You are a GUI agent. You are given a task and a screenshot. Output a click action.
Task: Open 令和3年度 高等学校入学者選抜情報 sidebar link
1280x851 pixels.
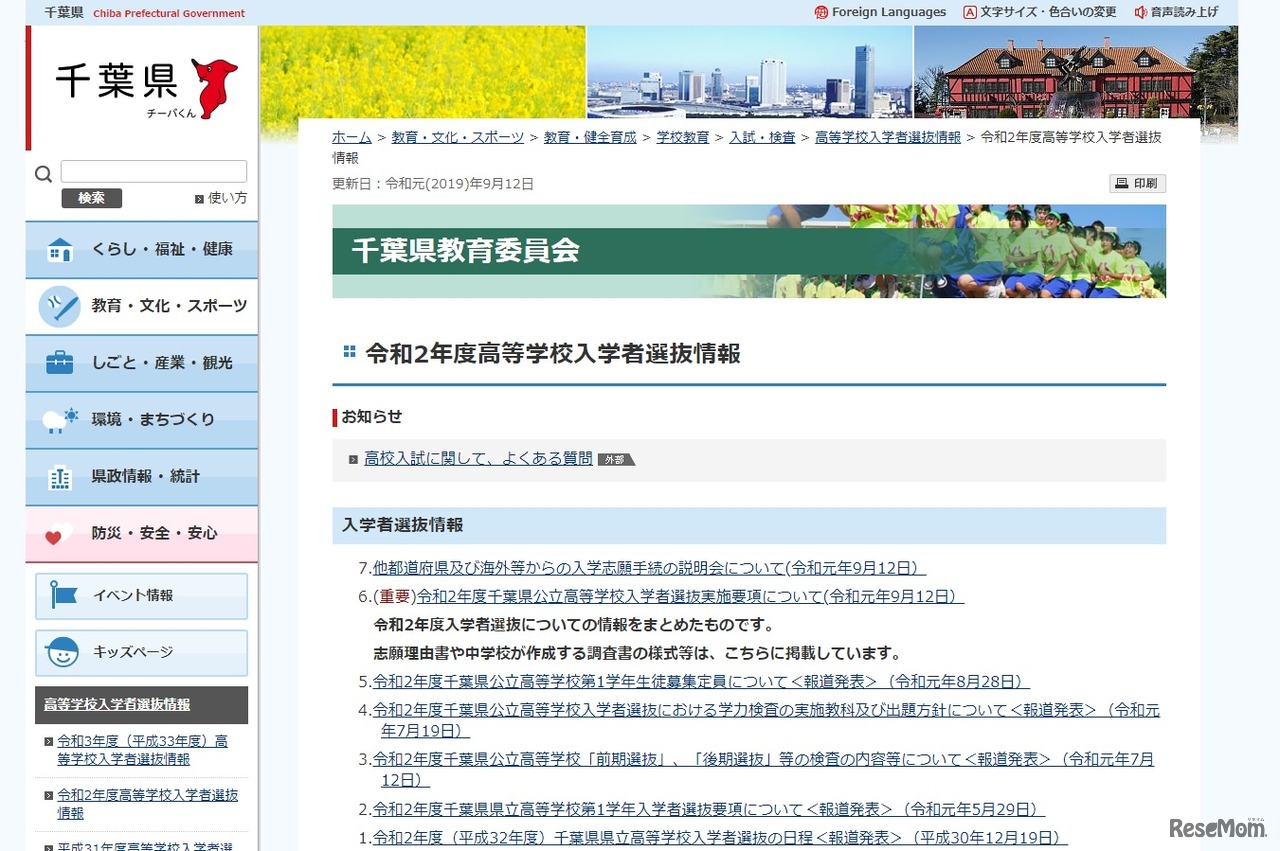click(x=142, y=750)
